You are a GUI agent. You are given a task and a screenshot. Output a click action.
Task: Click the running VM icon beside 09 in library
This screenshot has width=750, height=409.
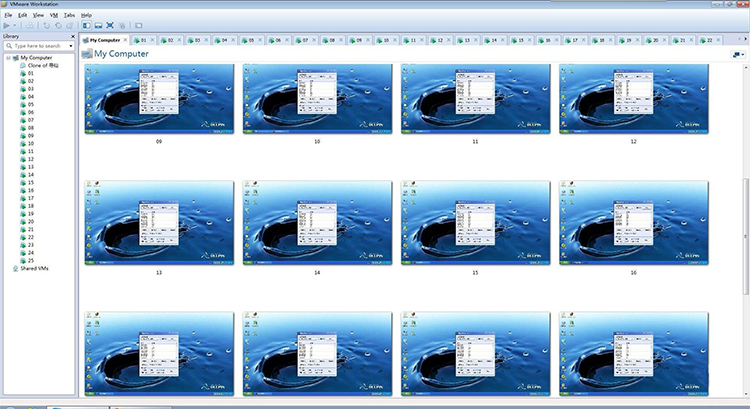23,136
